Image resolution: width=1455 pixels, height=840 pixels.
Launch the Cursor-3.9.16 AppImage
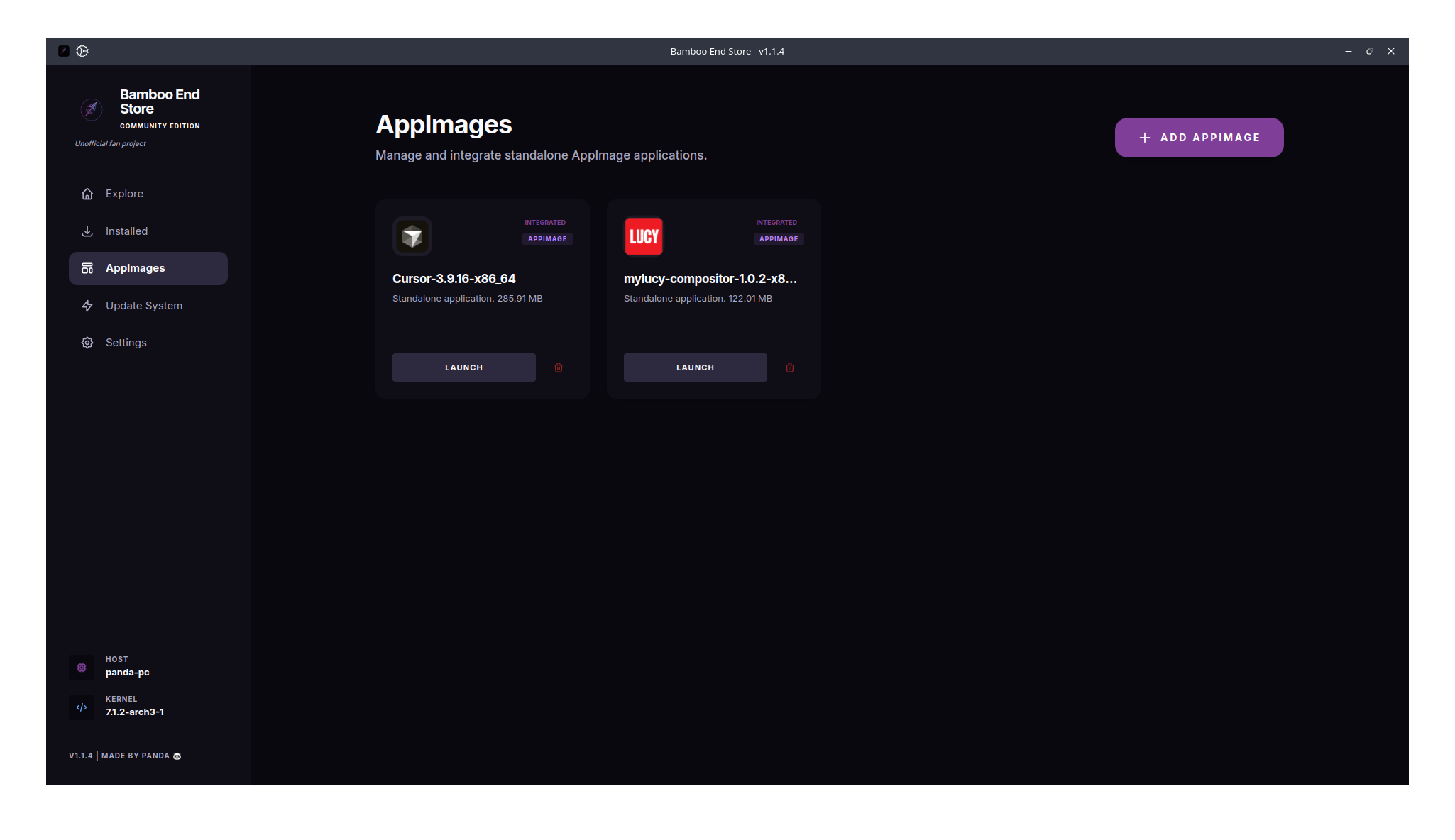click(464, 367)
